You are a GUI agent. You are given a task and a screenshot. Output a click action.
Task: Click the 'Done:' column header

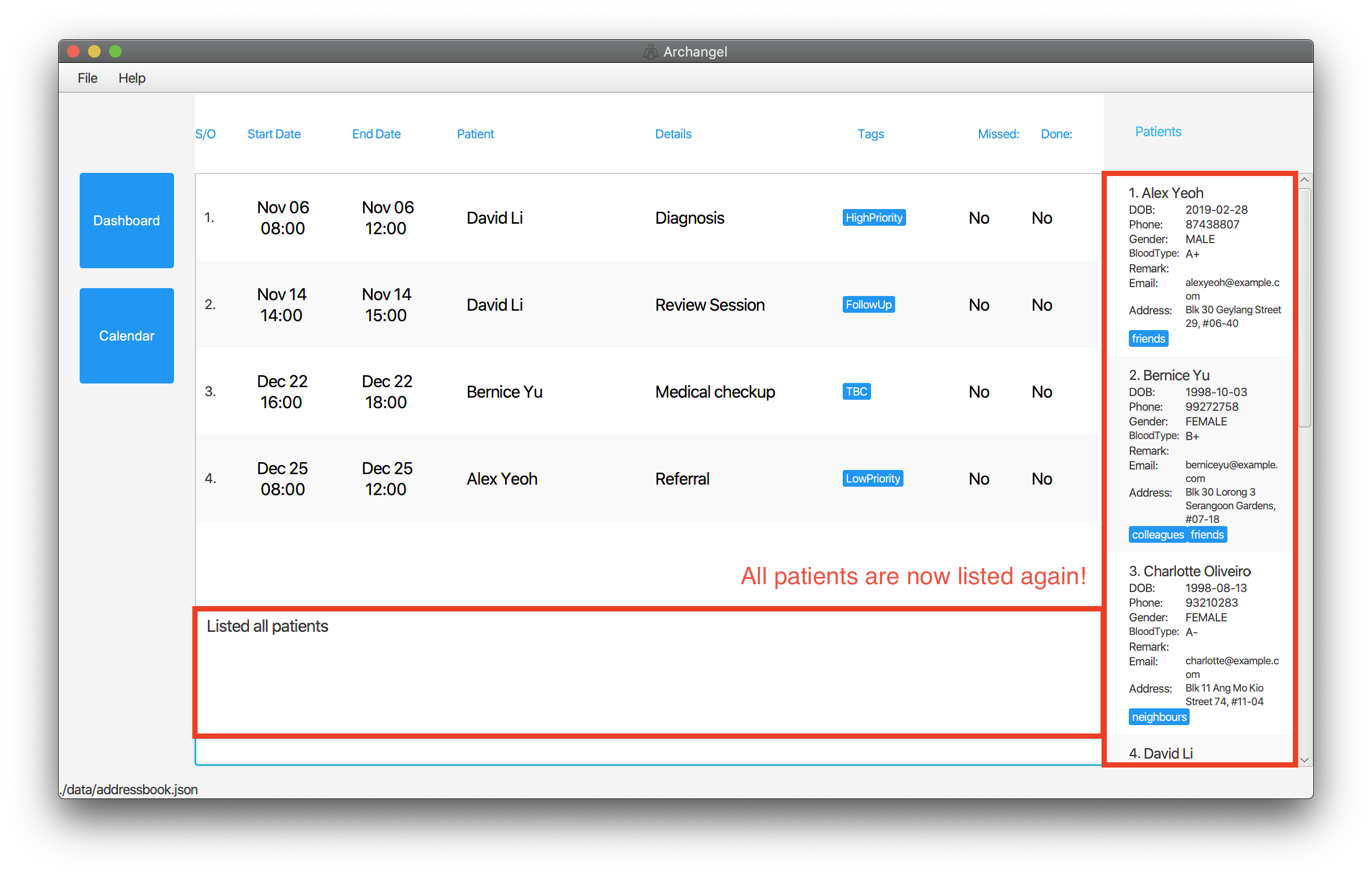coord(1056,135)
